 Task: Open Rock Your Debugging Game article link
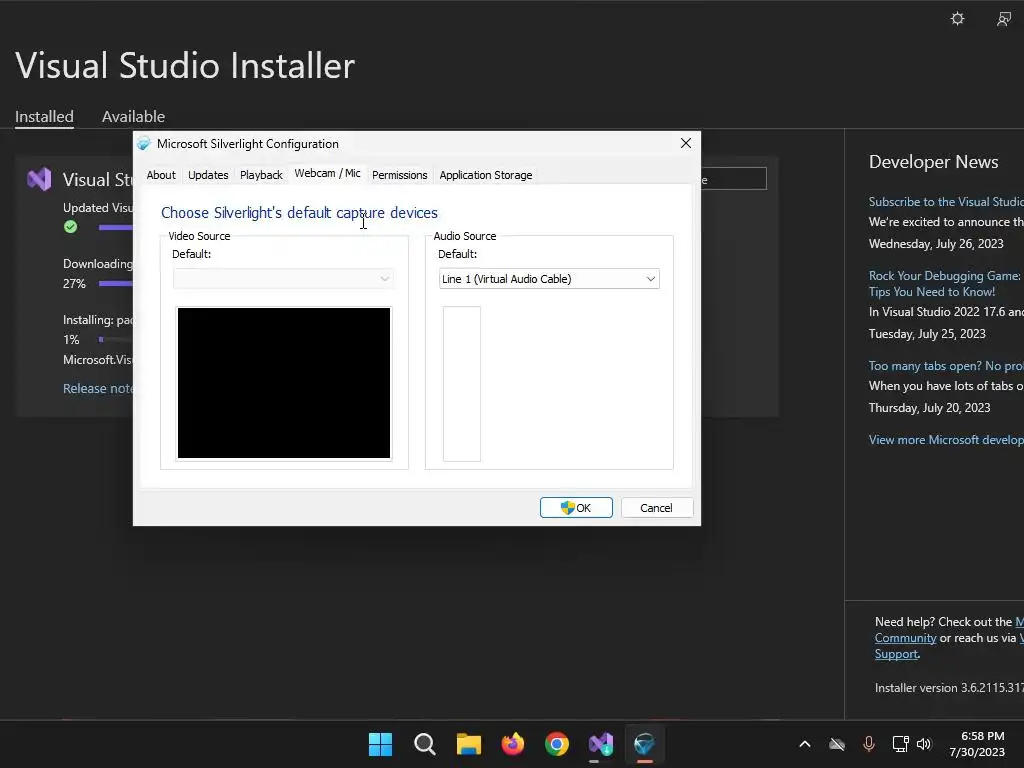[x=944, y=283]
